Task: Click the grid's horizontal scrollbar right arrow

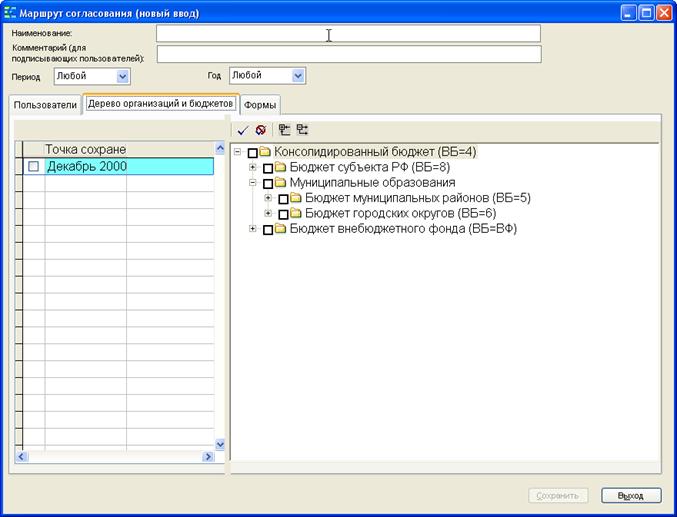Action: click(x=208, y=457)
